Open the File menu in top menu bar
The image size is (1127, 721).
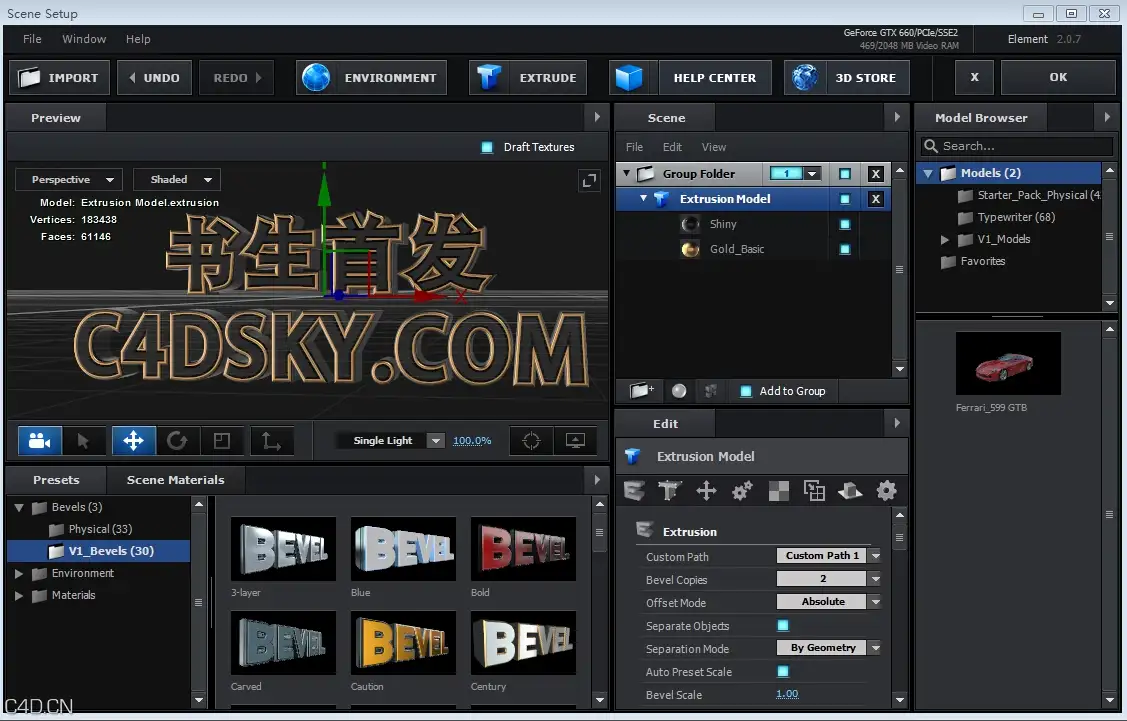pos(32,39)
